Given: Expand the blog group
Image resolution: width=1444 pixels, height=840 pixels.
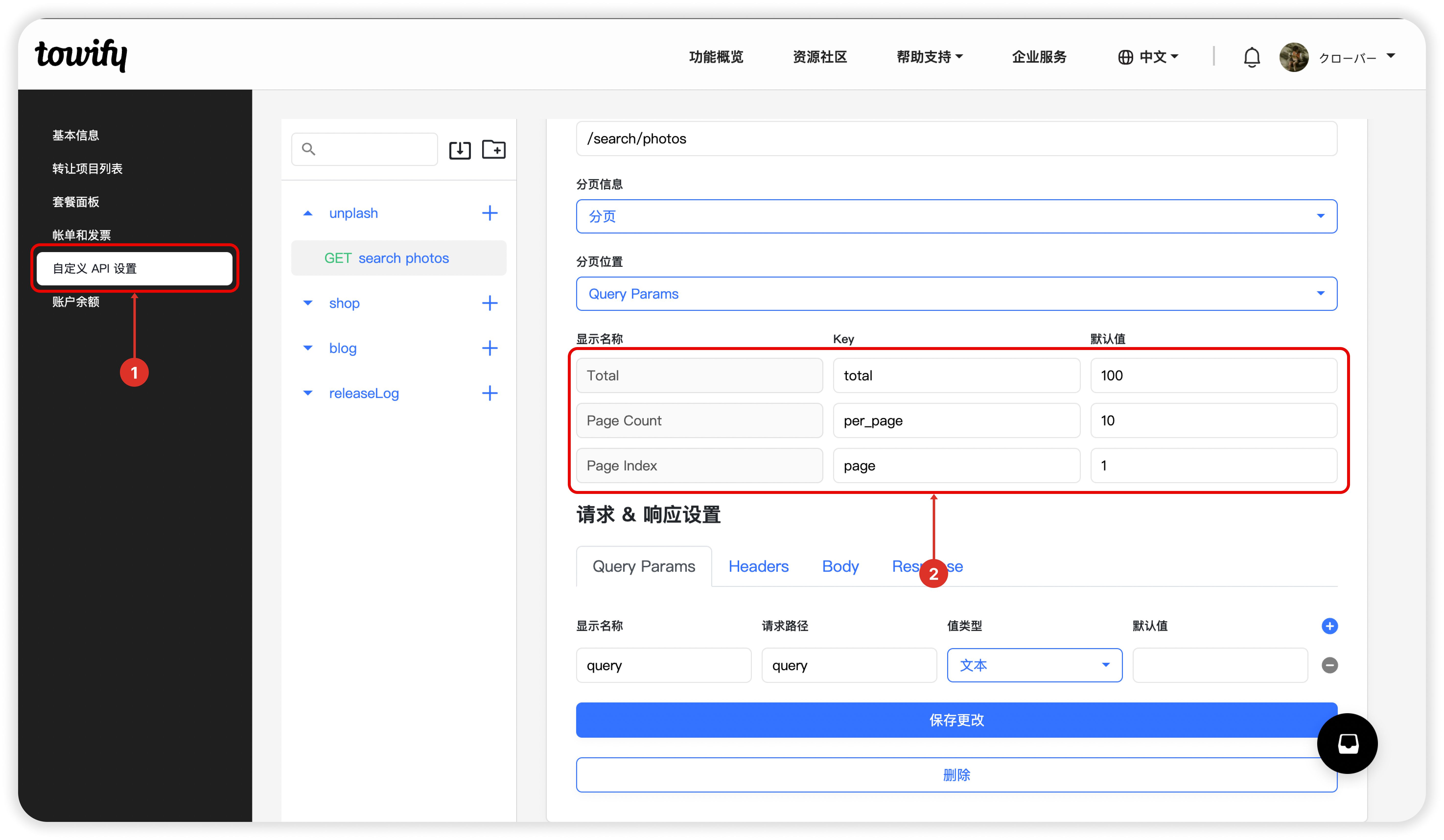Looking at the screenshot, I should coord(308,348).
